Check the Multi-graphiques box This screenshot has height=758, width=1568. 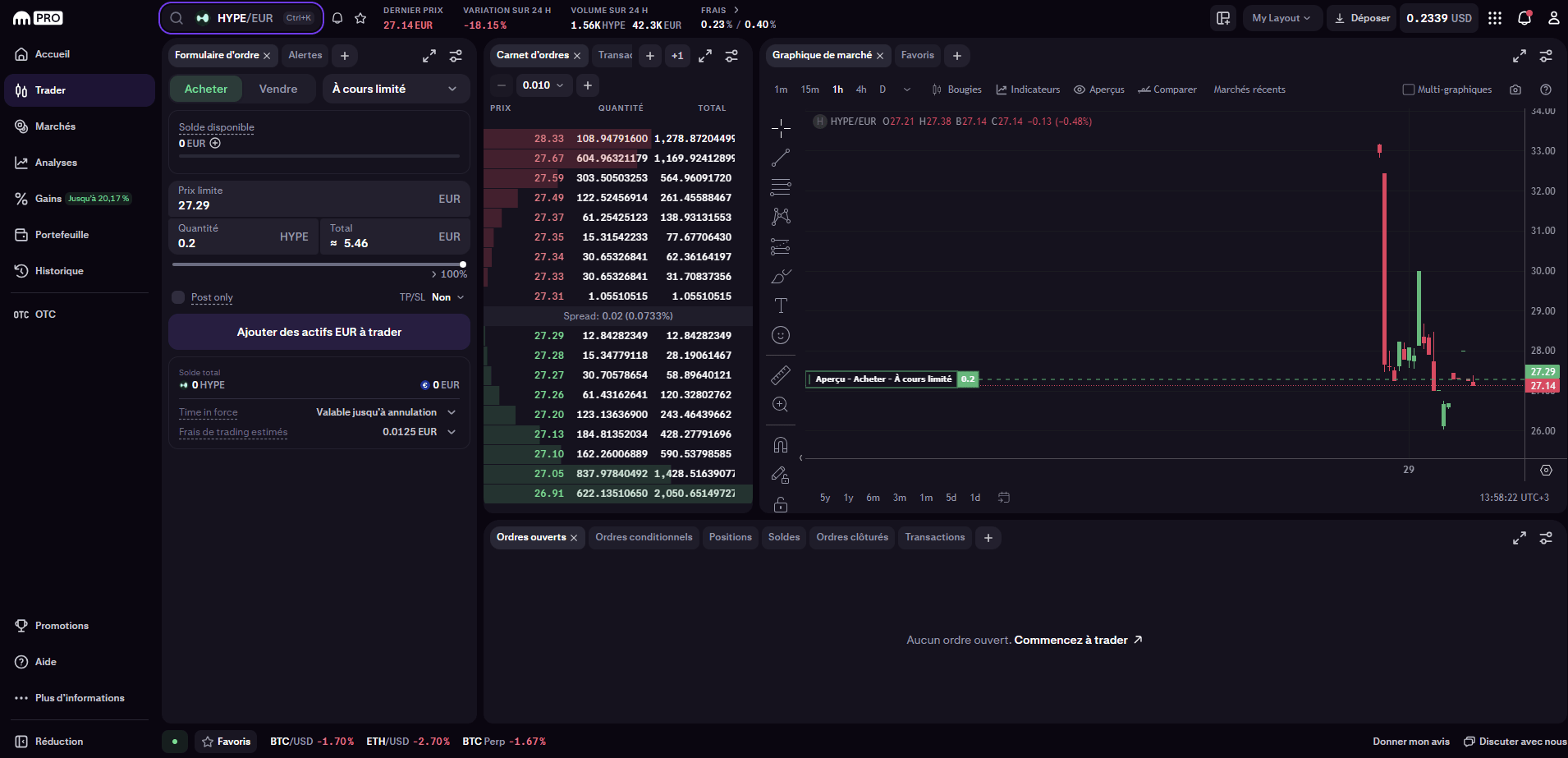click(x=1409, y=89)
